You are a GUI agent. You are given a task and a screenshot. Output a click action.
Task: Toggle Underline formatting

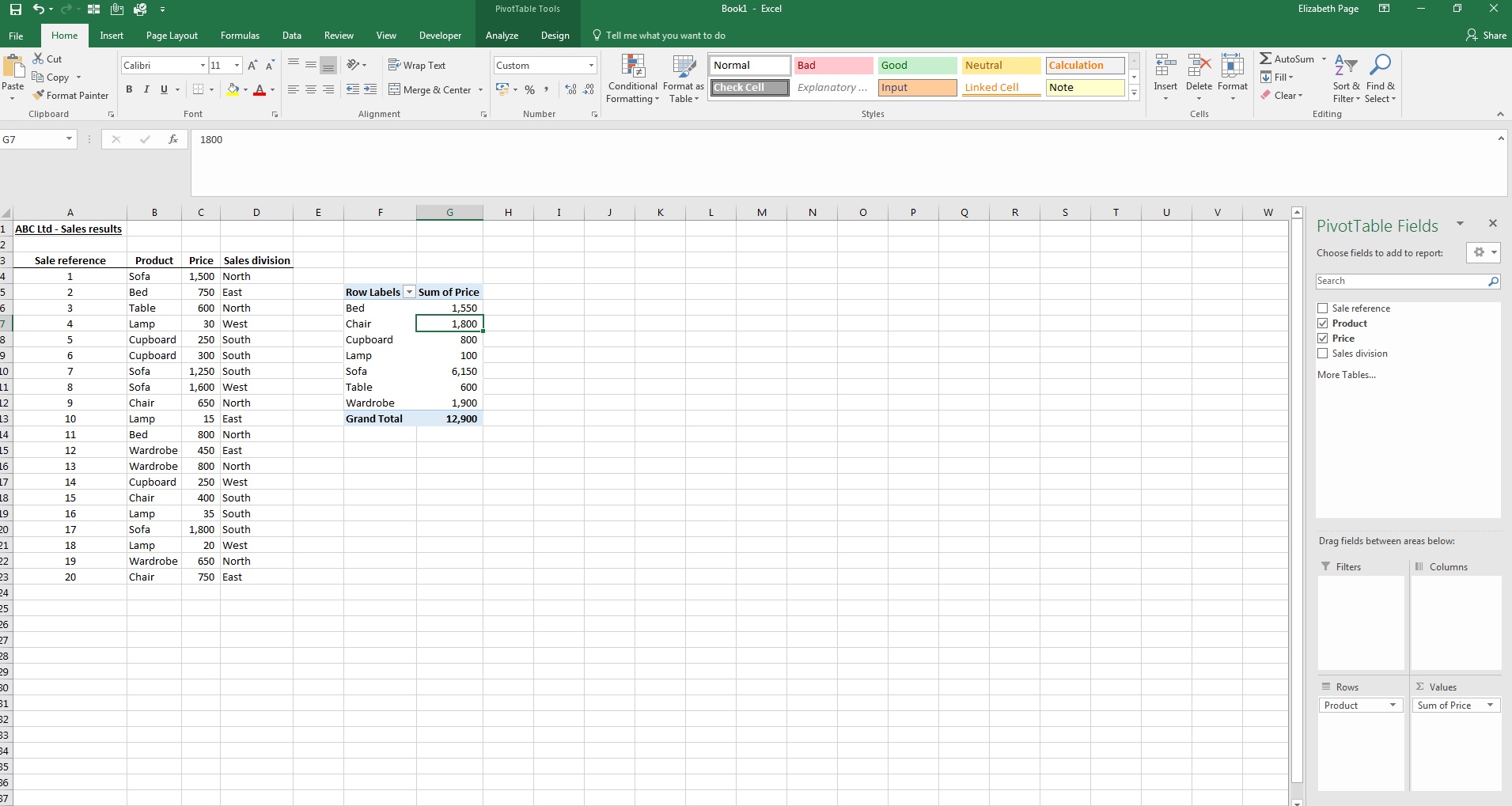pos(165,89)
